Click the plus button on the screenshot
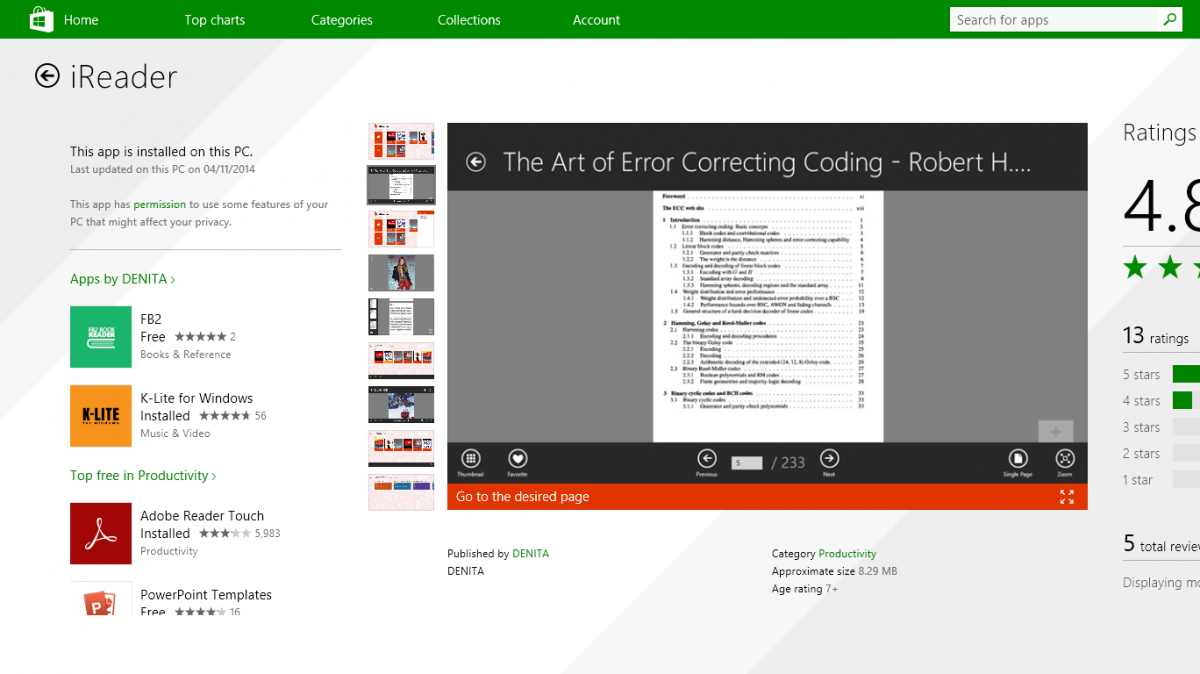1200x674 pixels. point(1056,432)
